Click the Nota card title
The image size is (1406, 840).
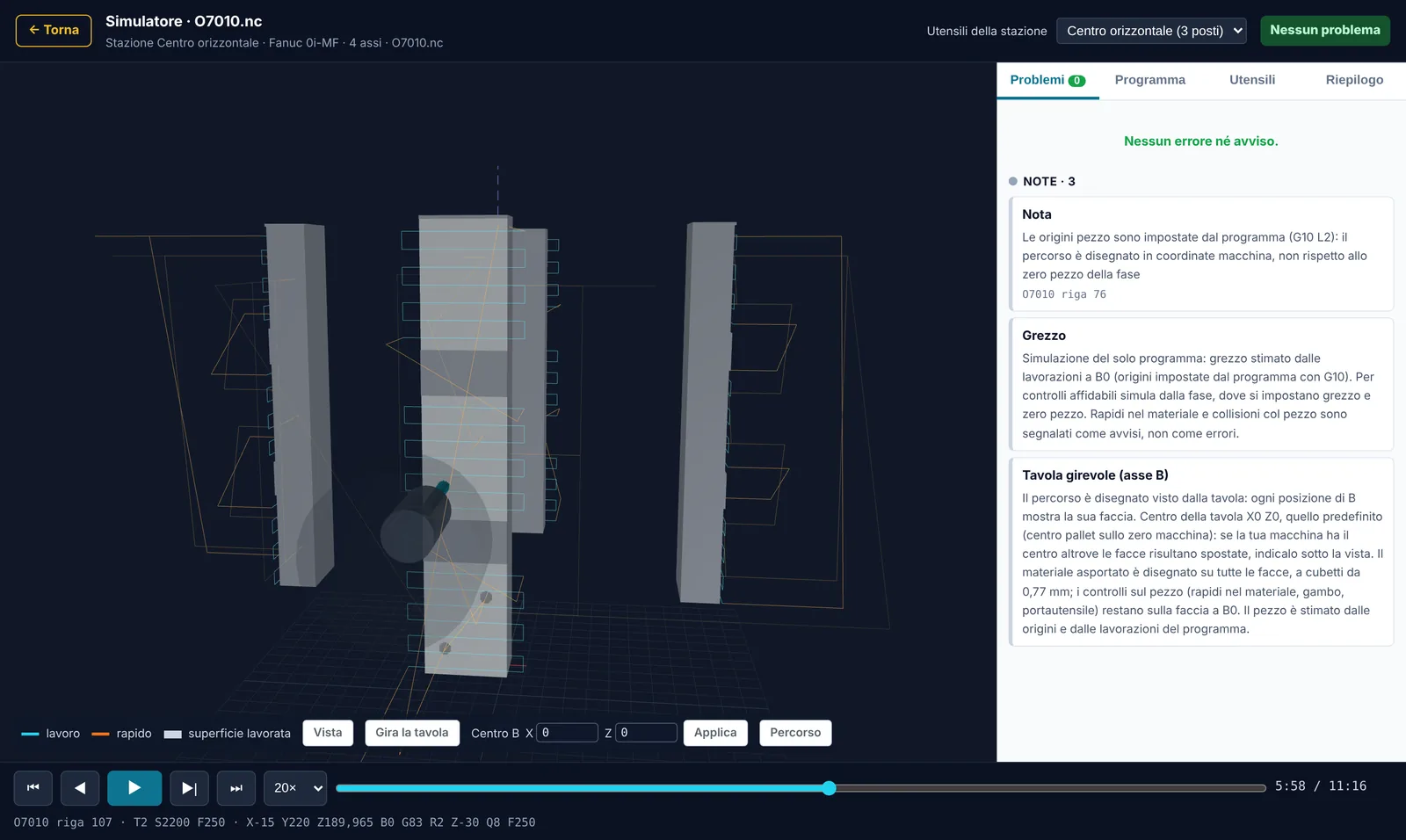tap(1036, 214)
